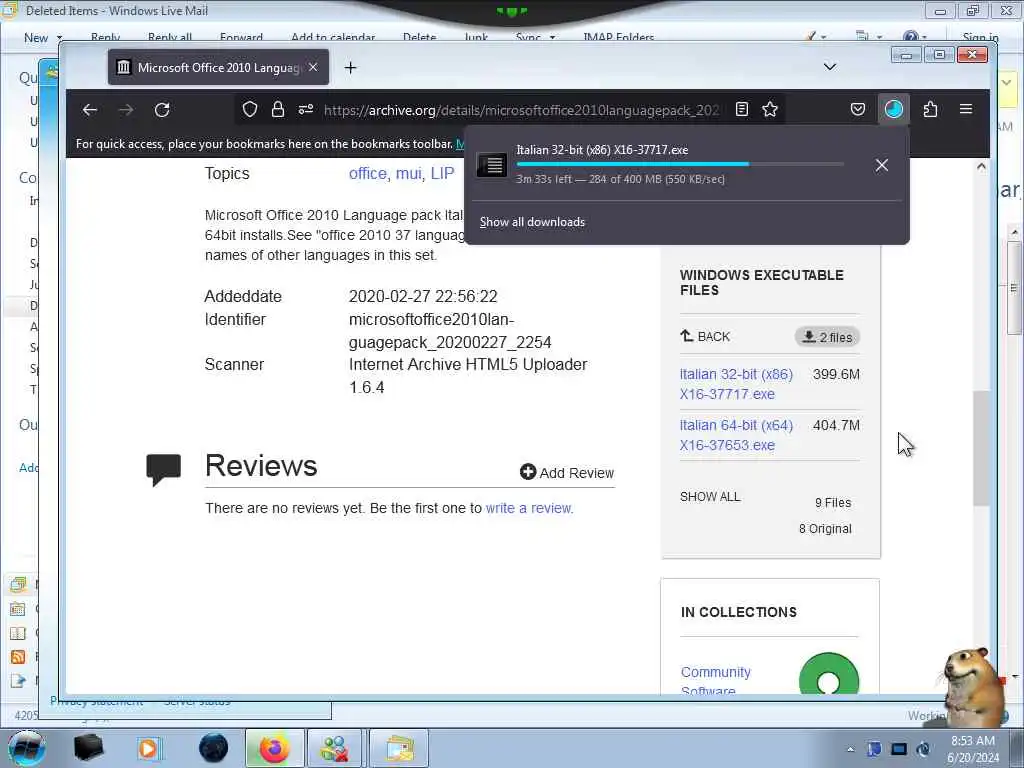Select the Addeddate value 2020-02-27 22:56:22
This screenshot has height=768, width=1024.
[423, 296]
